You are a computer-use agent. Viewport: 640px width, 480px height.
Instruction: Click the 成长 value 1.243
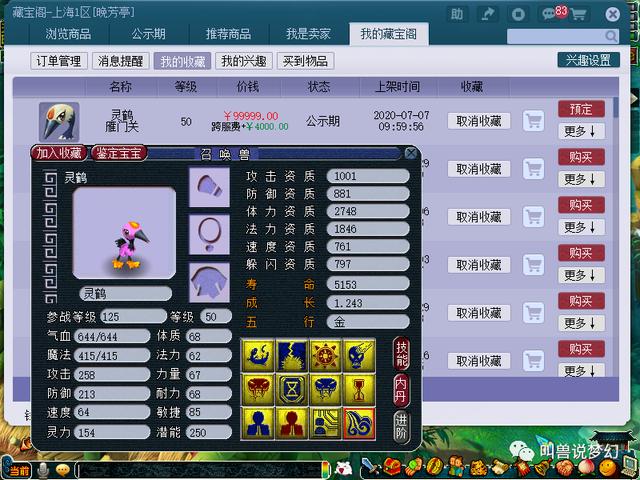click(368, 303)
